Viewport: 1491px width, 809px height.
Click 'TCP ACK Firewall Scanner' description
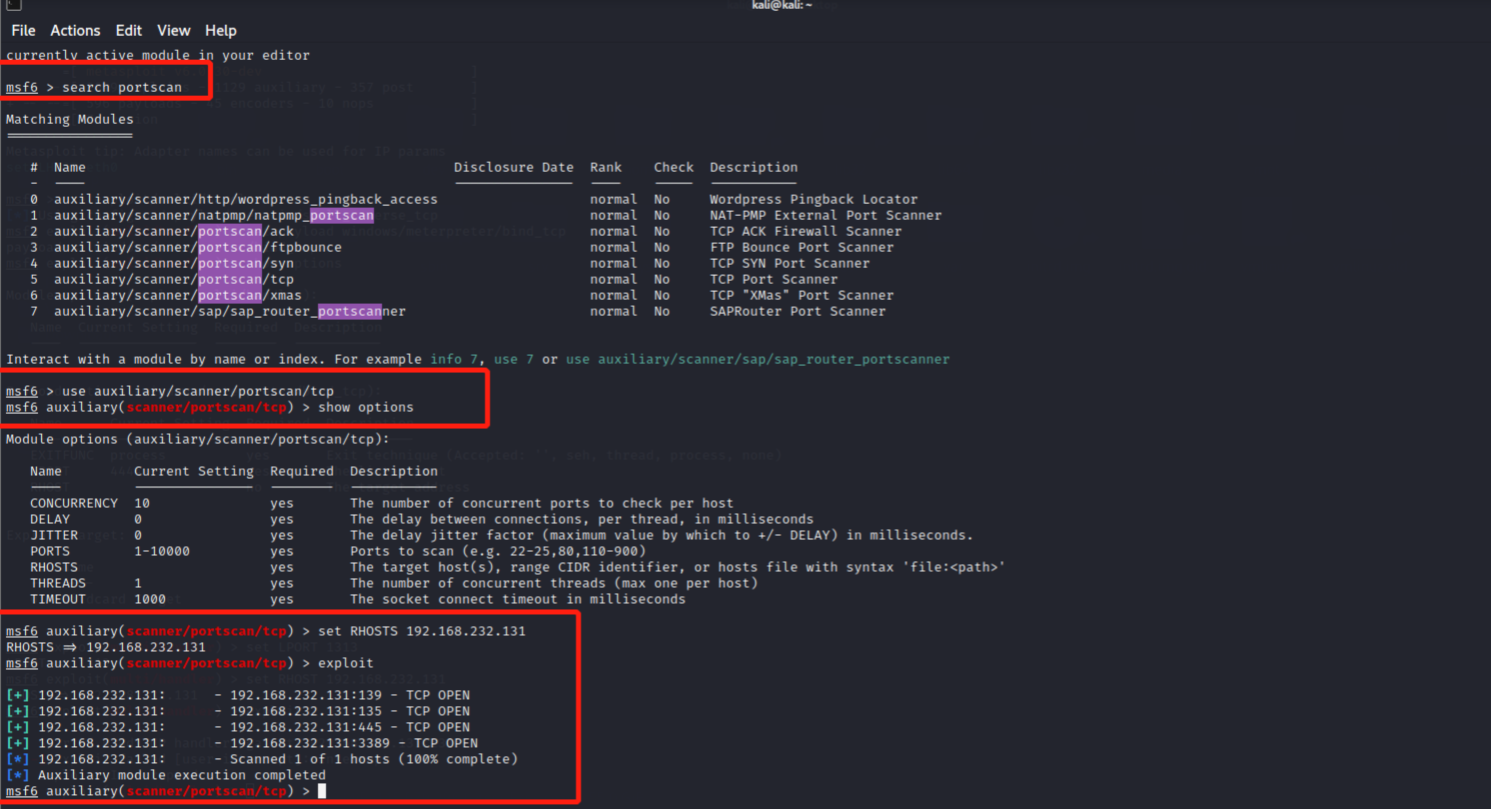coord(806,231)
